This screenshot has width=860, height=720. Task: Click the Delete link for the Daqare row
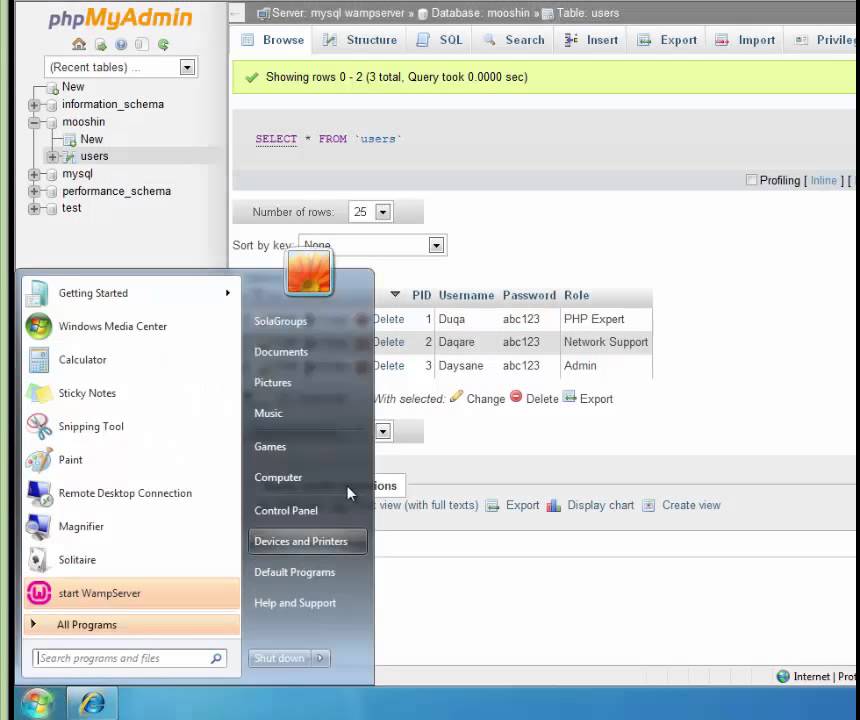click(388, 342)
